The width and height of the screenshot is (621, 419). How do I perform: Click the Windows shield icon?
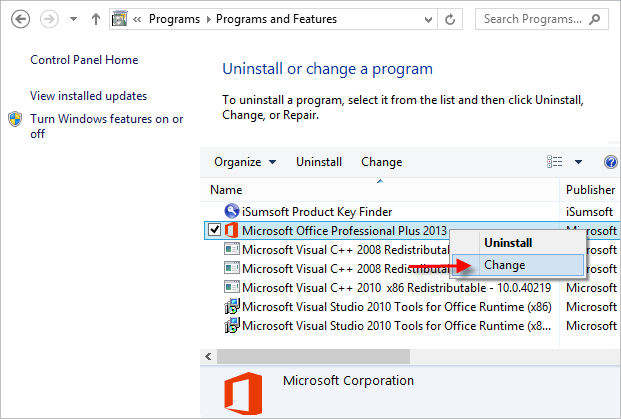[15, 119]
